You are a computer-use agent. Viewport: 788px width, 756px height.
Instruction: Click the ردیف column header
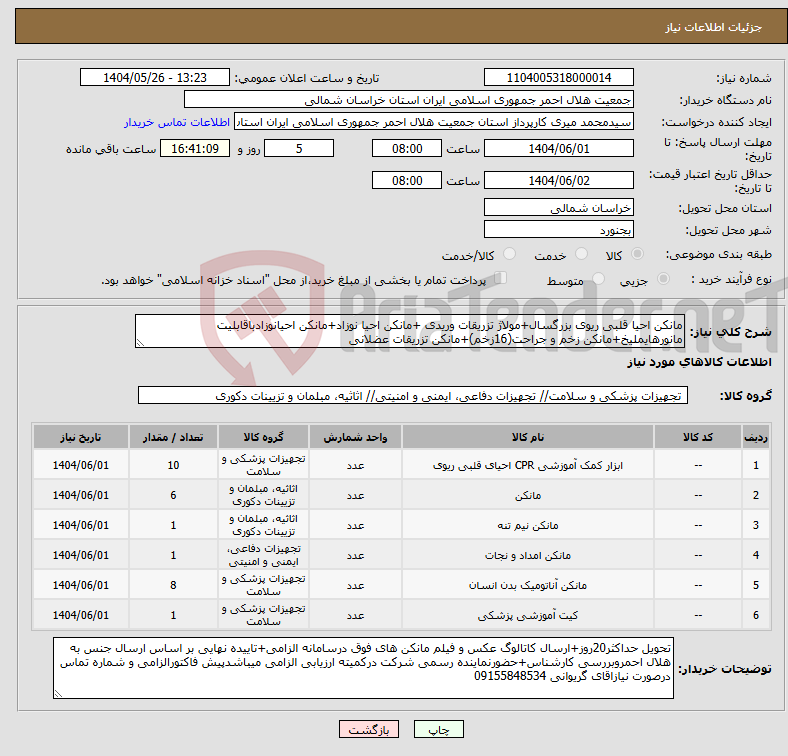(x=755, y=437)
